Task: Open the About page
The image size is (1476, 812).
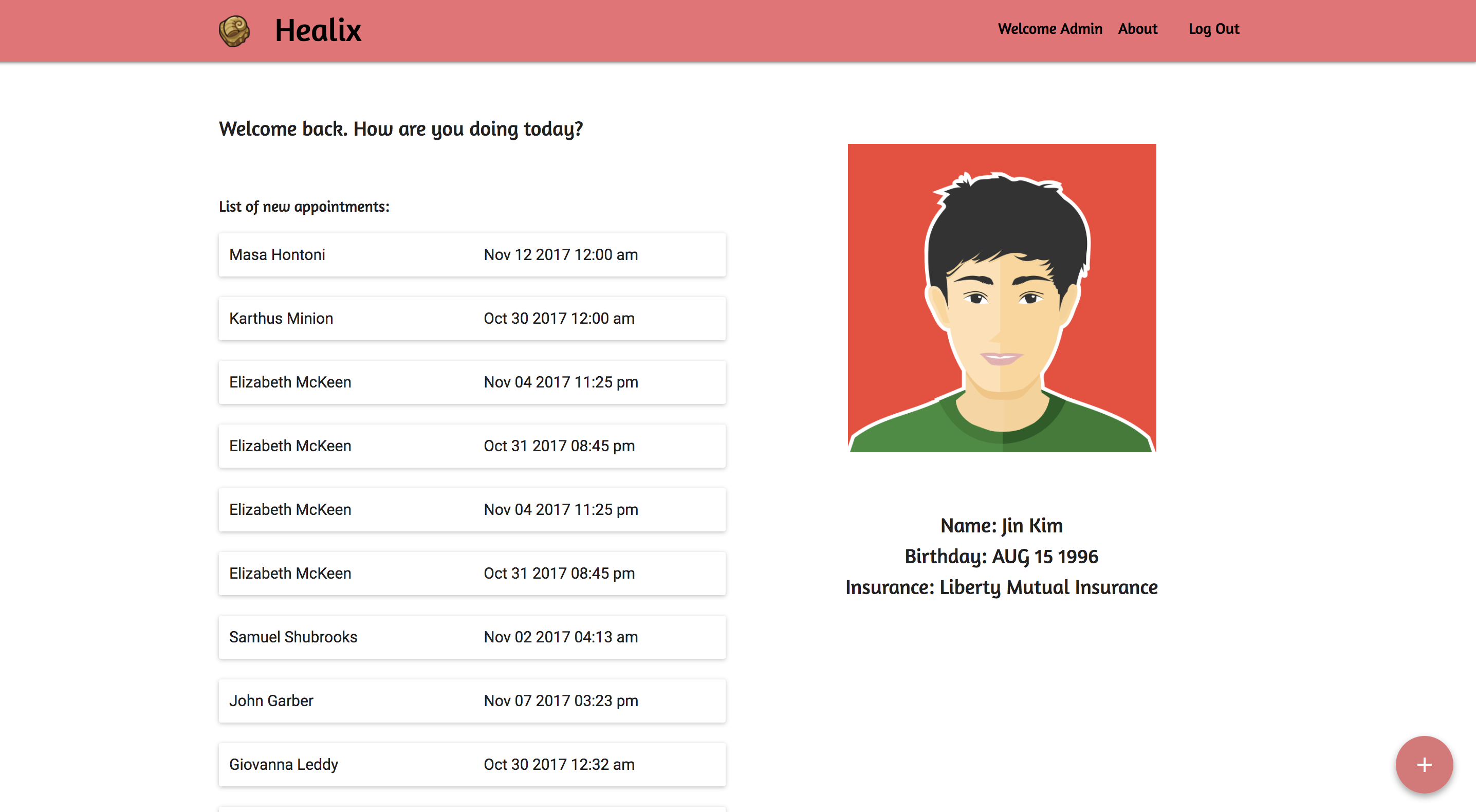Action: 1137,29
